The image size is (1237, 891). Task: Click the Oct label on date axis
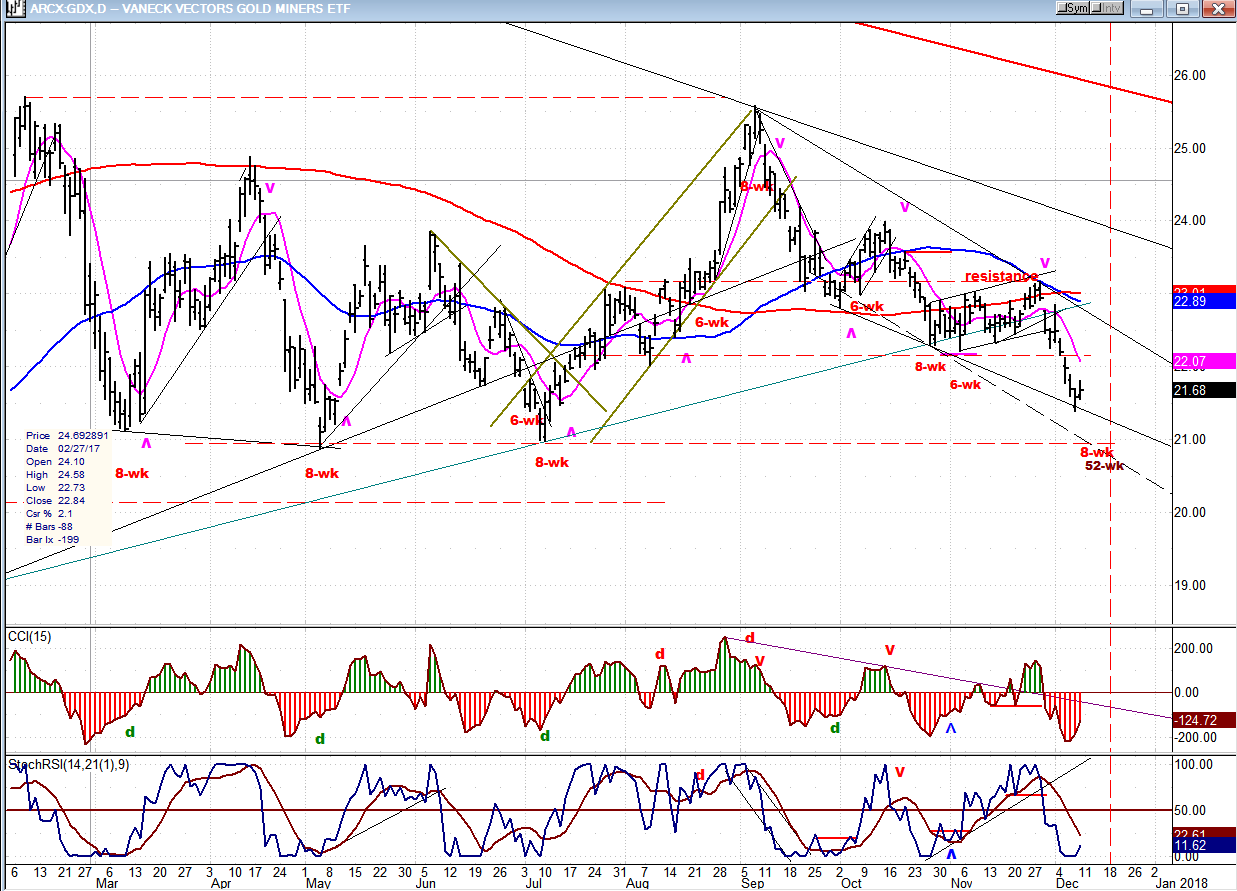tap(851, 885)
